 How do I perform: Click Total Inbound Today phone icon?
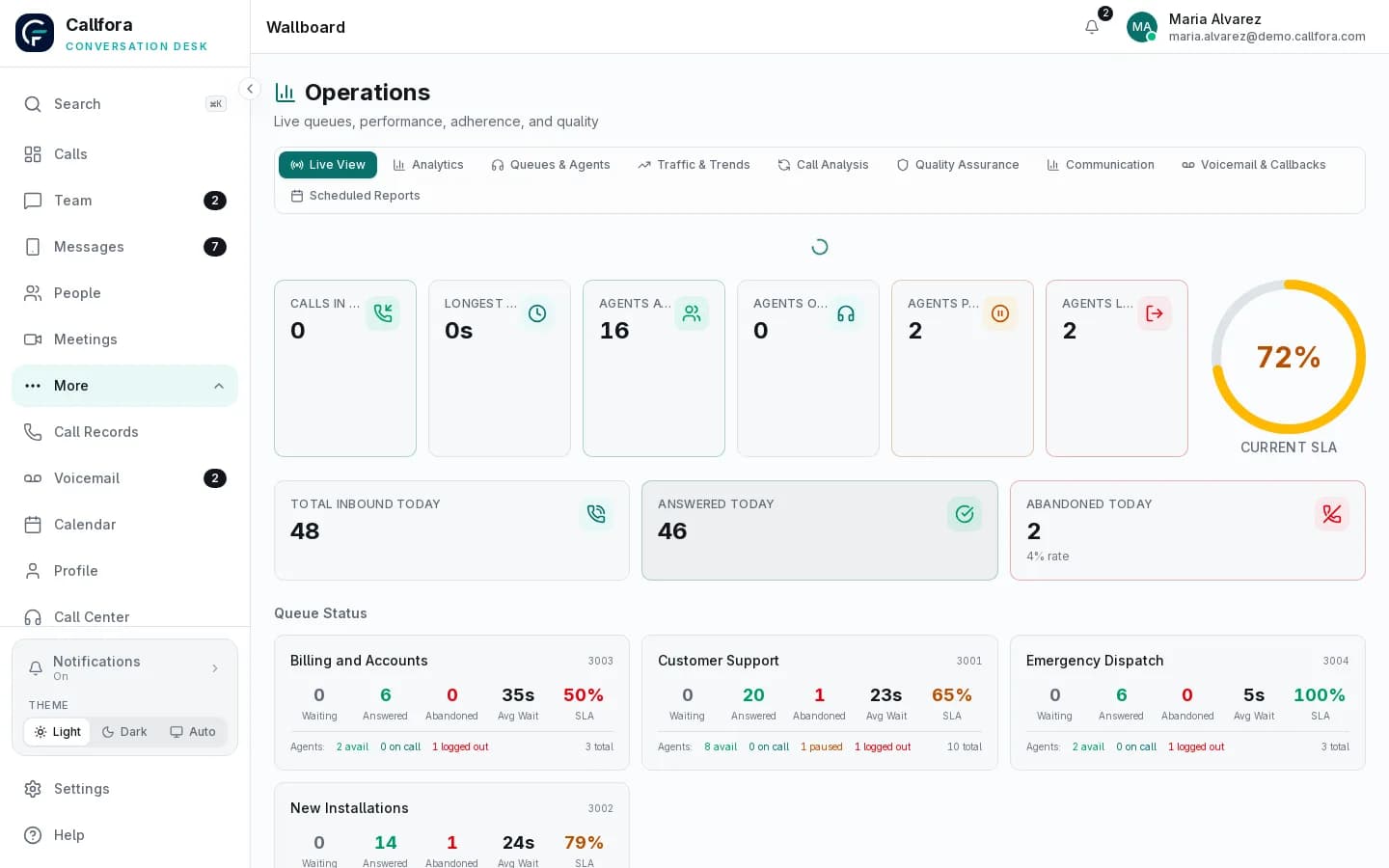596,514
